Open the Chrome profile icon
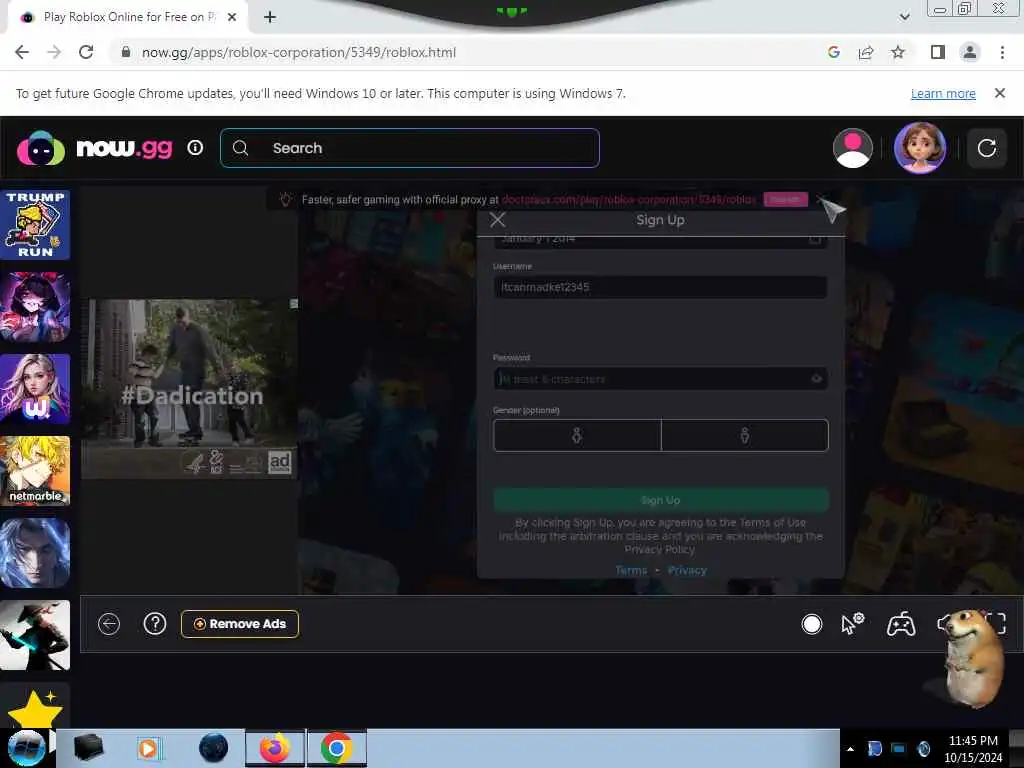This screenshot has width=1024, height=768. [970, 52]
